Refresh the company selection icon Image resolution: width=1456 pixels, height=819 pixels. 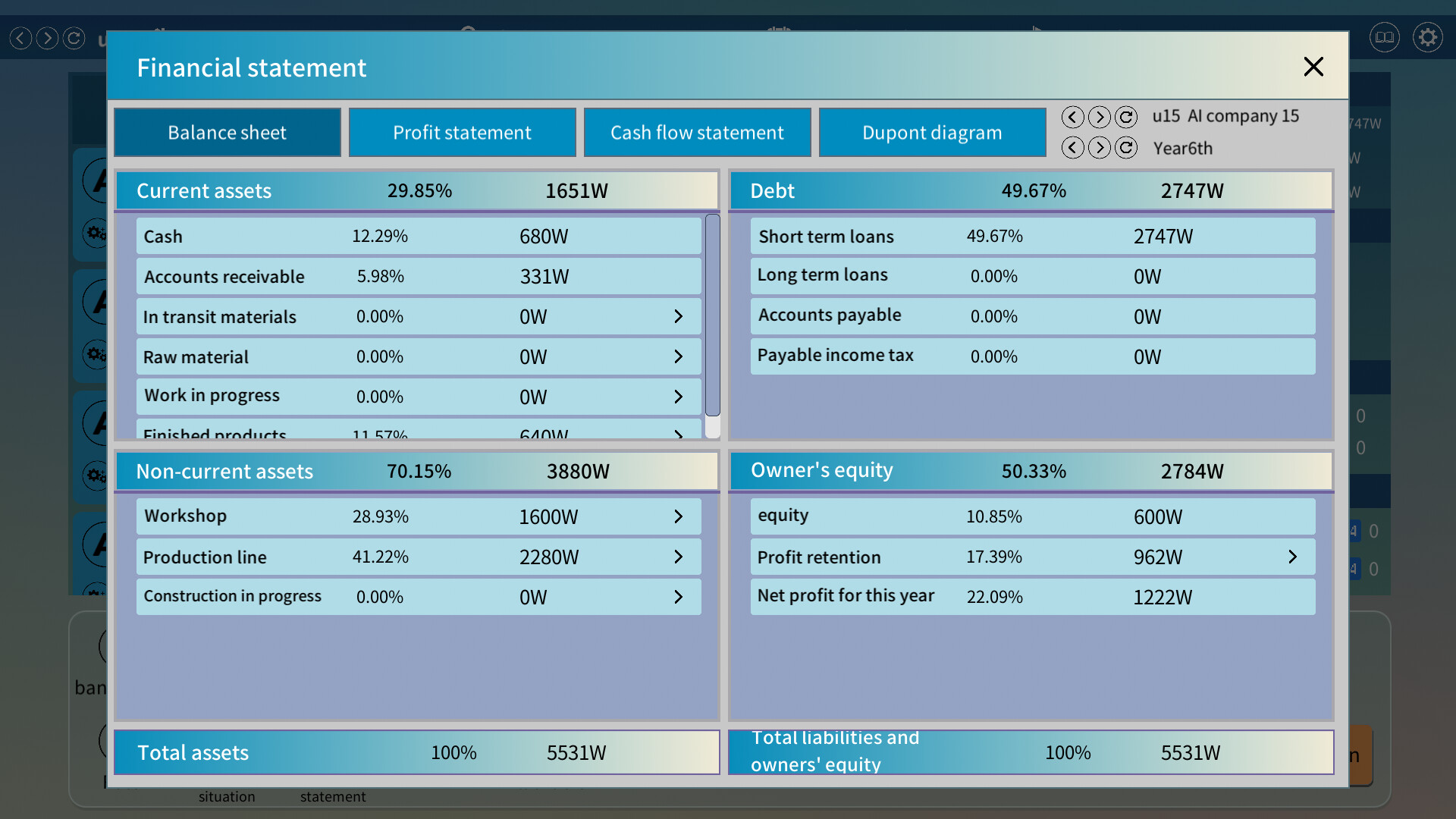tap(1126, 117)
